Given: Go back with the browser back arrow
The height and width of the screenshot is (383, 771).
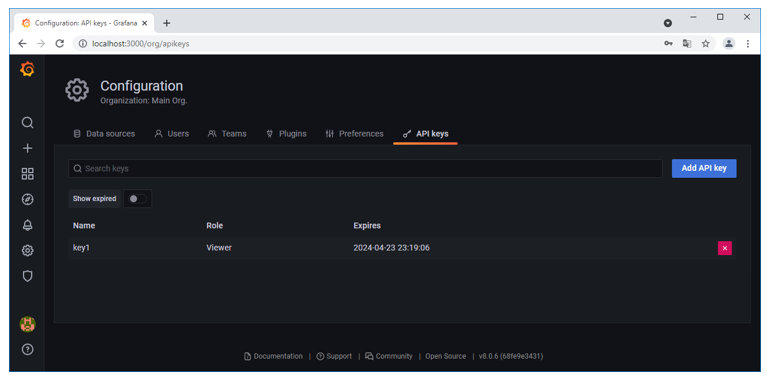Looking at the screenshot, I should coord(22,44).
